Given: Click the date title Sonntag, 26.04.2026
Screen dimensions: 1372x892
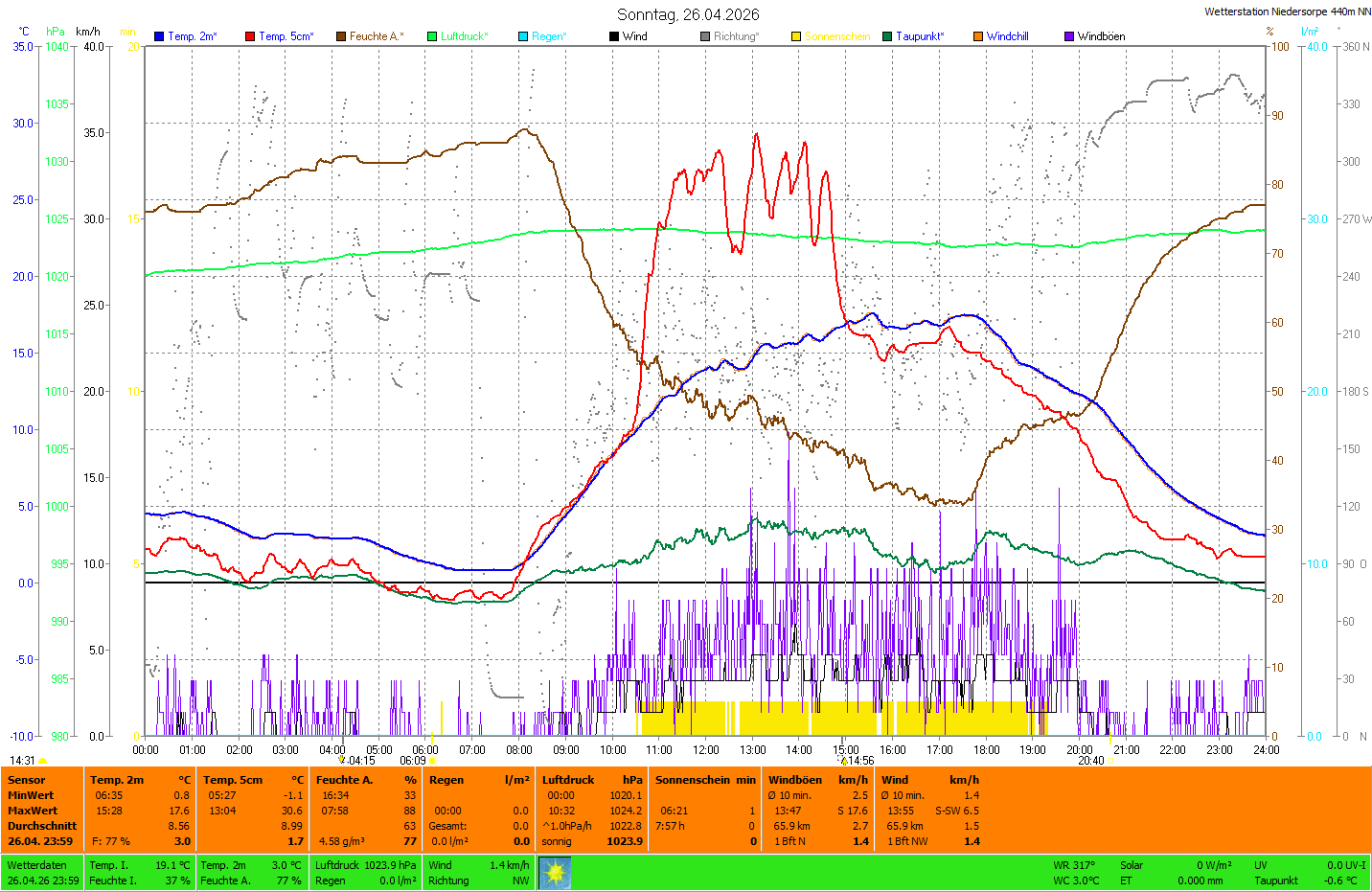Looking at the screenshot, I should pos(688,14).
